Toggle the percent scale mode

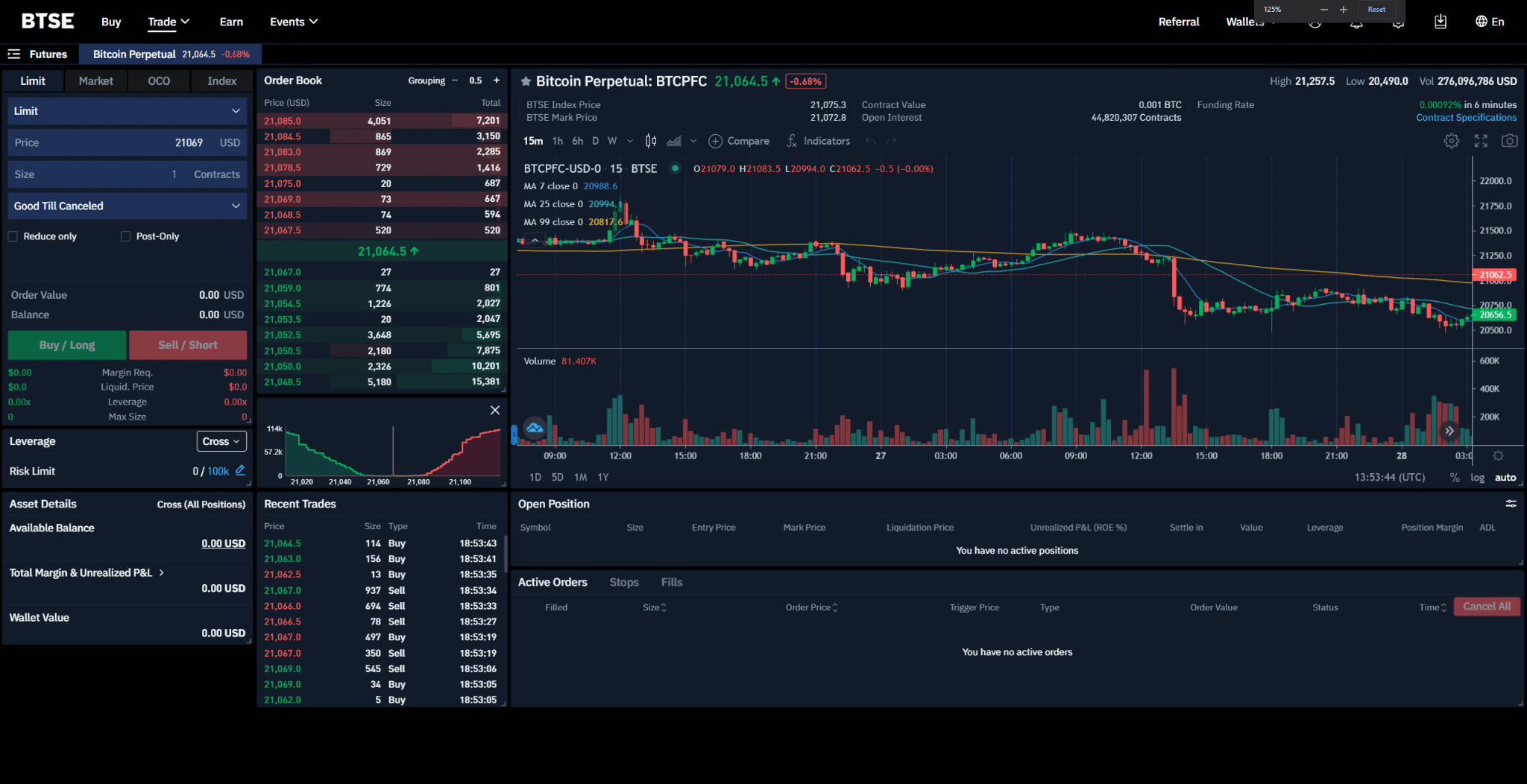click(1454, 478)
